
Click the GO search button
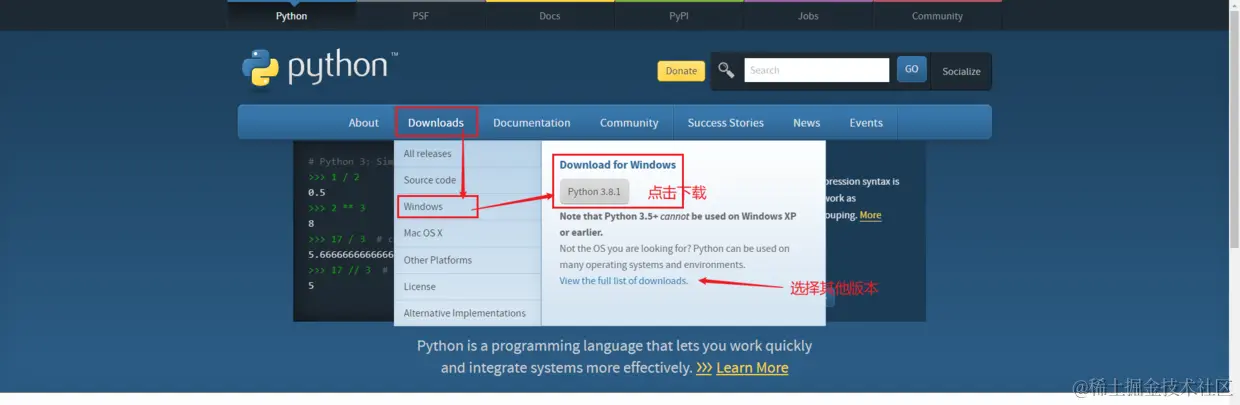pos(911,69)
